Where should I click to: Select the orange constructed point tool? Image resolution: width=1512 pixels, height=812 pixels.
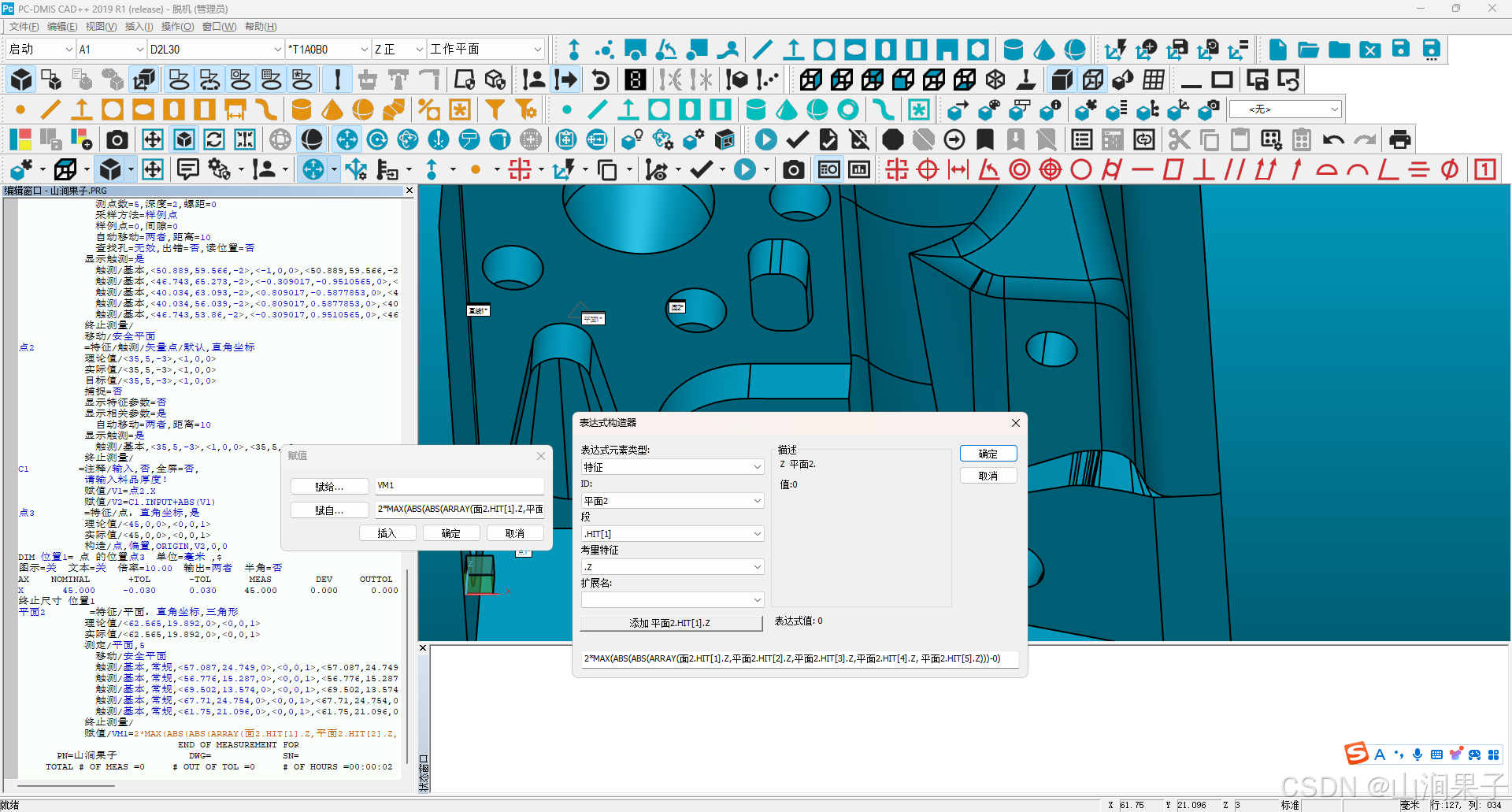click(20, 109)
